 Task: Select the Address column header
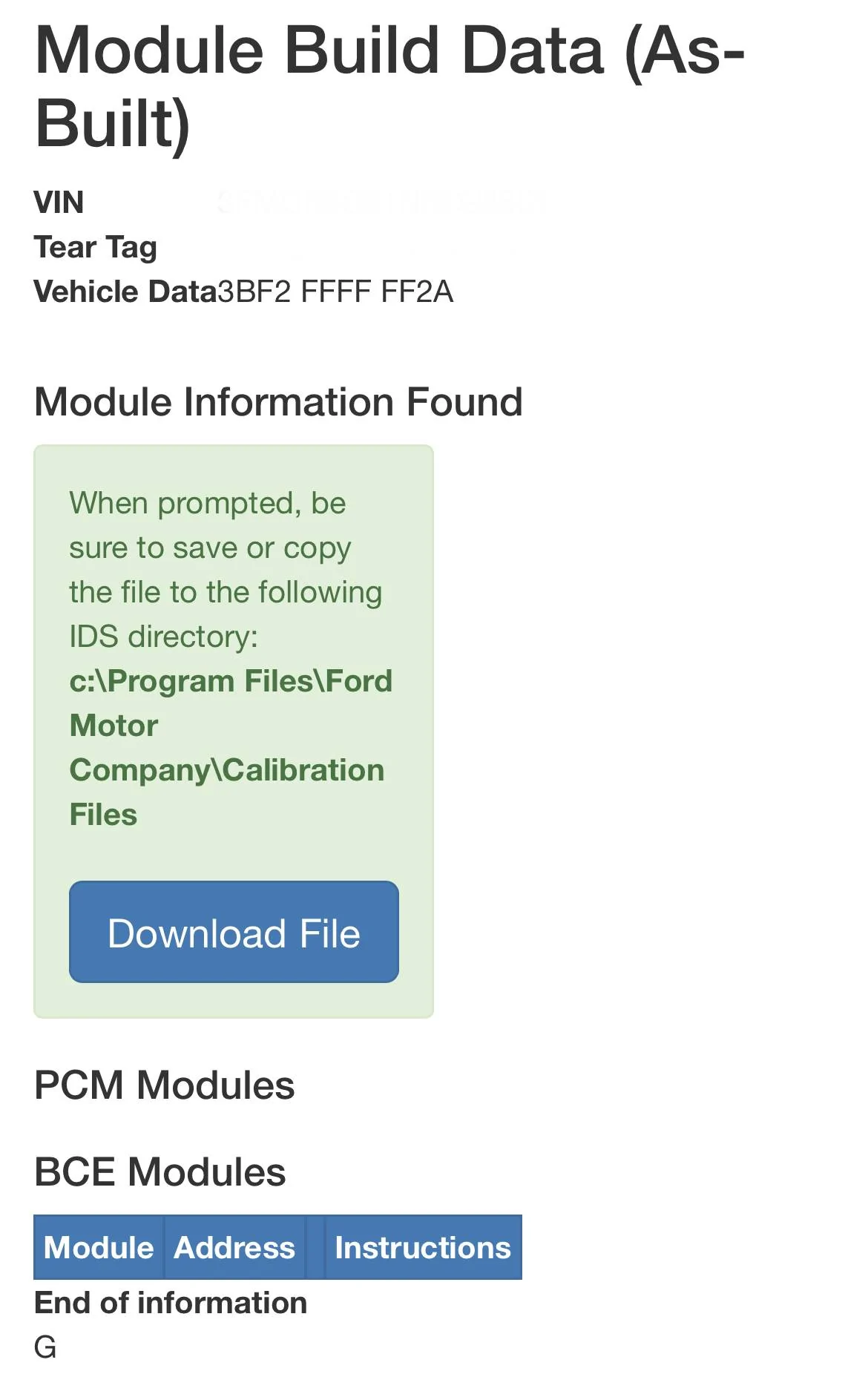click(234, 1247)
